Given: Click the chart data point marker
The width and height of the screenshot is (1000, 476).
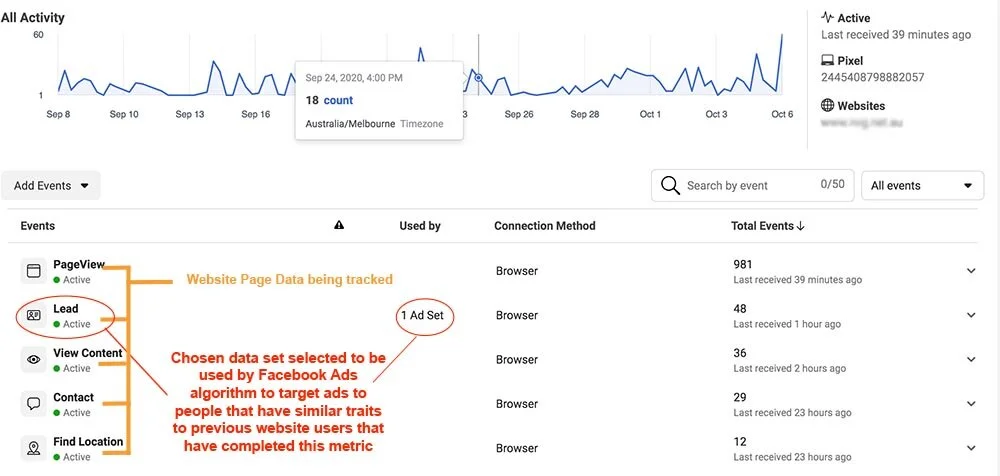Looking at the screenshot, I should click(x=478, y=77).
